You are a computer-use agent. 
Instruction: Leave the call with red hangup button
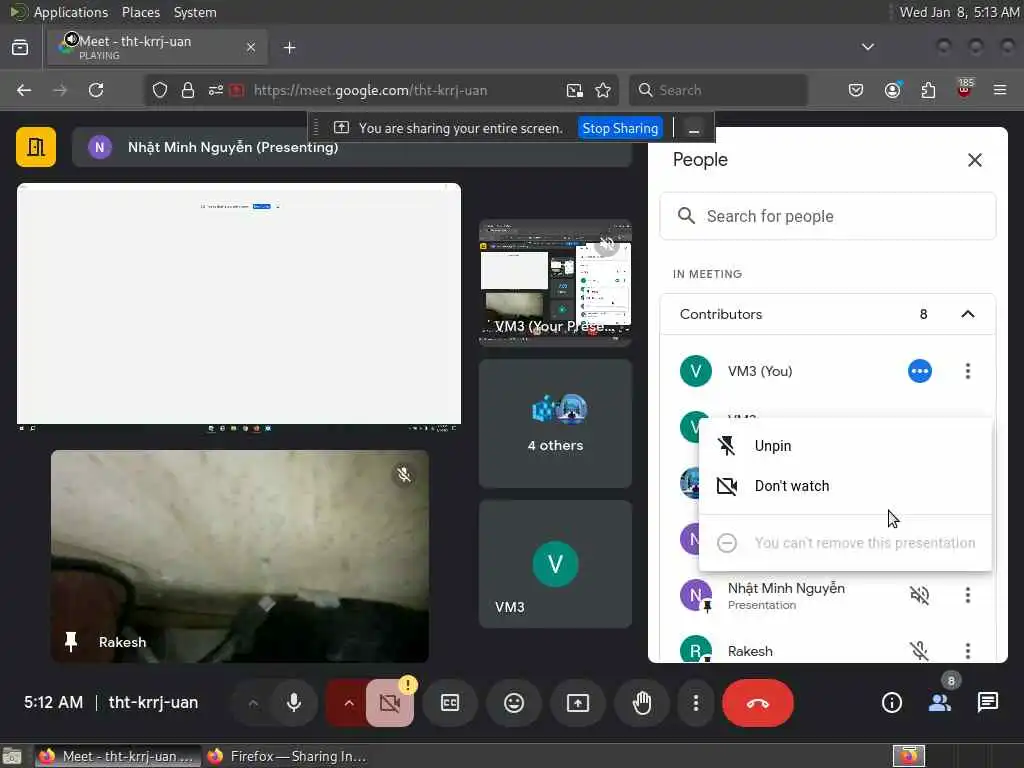(x=758, y=703)
